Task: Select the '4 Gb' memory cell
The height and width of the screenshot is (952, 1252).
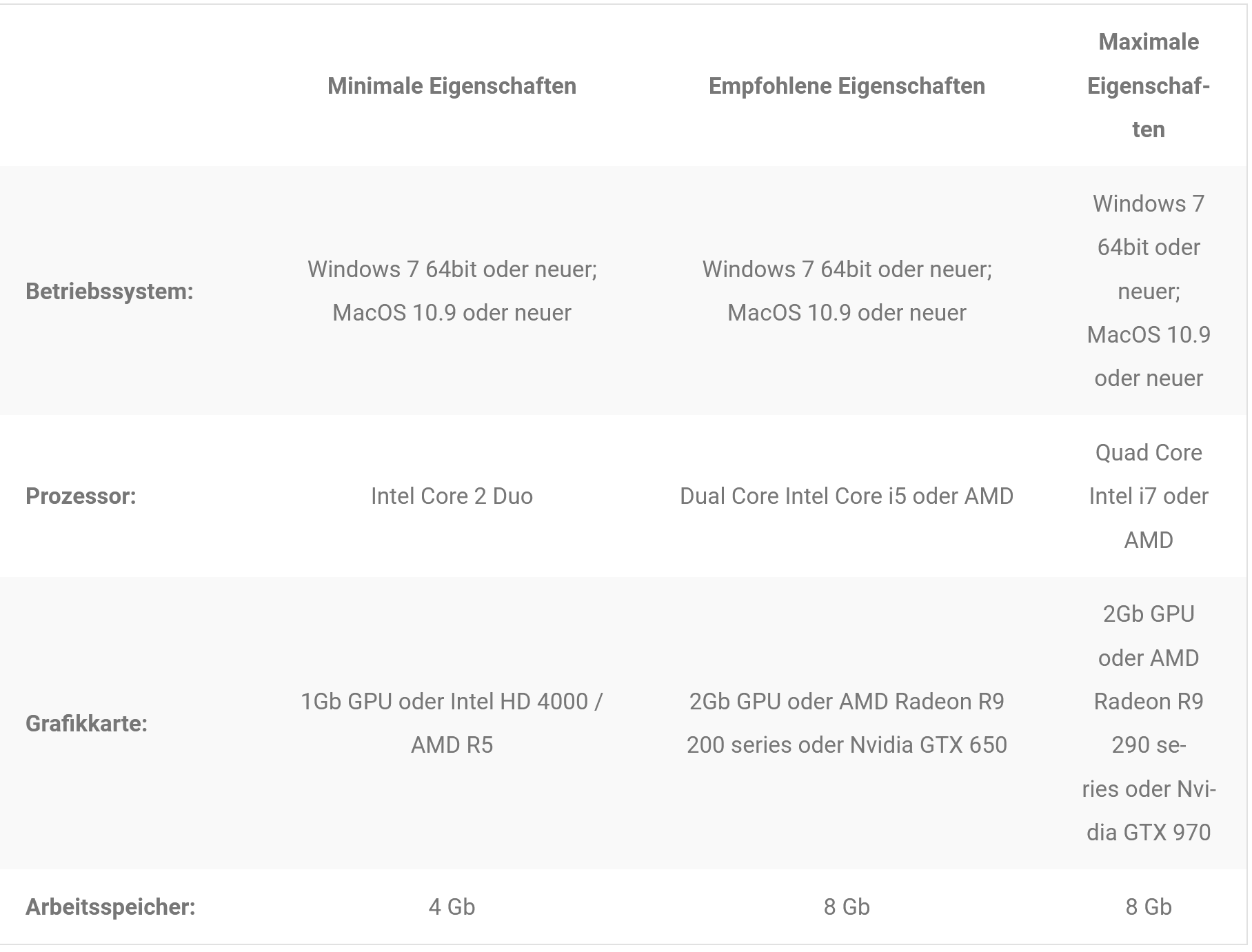Action: (x=452, y=907)
